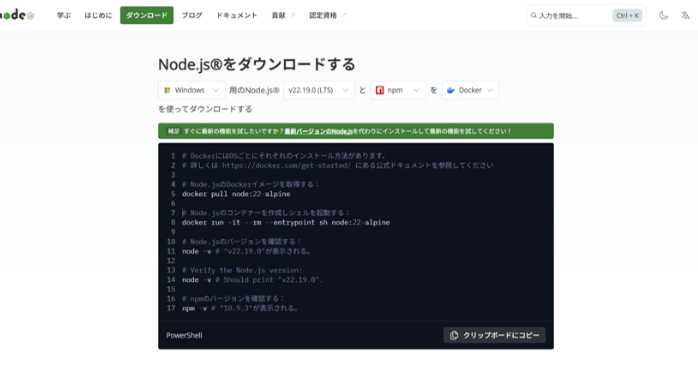Click the Node.js®をダウンロードする heading
Screen dimensions: 698x365
257,65
